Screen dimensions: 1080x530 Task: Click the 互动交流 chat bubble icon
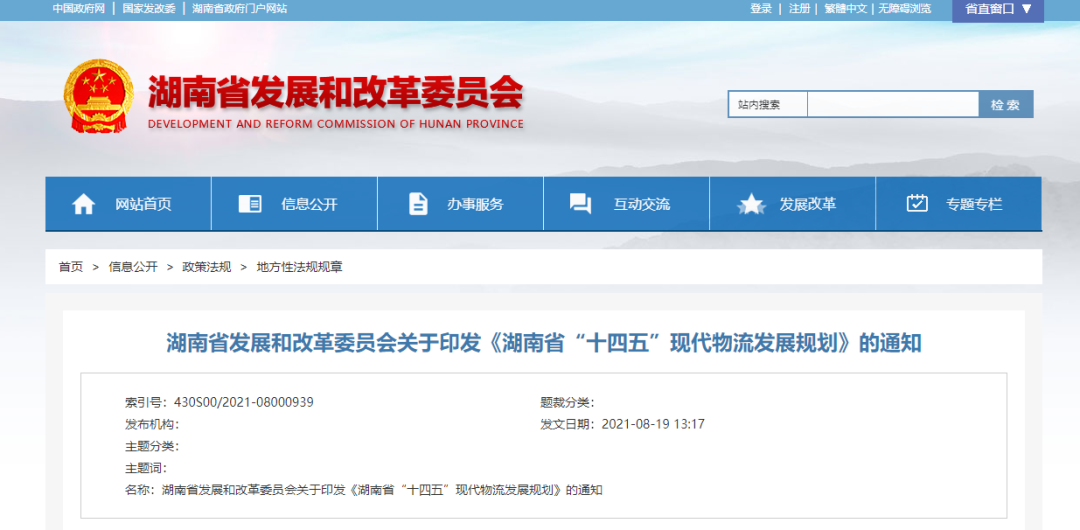pos(580,204)
